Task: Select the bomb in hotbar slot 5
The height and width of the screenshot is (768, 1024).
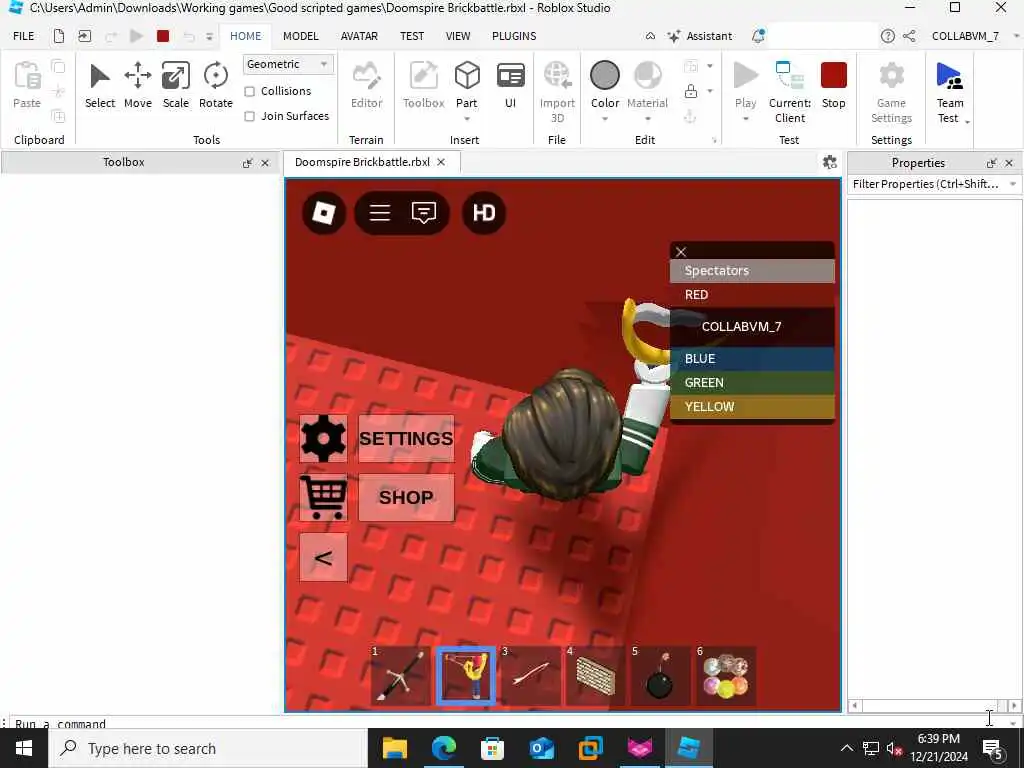Action: (660, 676)
